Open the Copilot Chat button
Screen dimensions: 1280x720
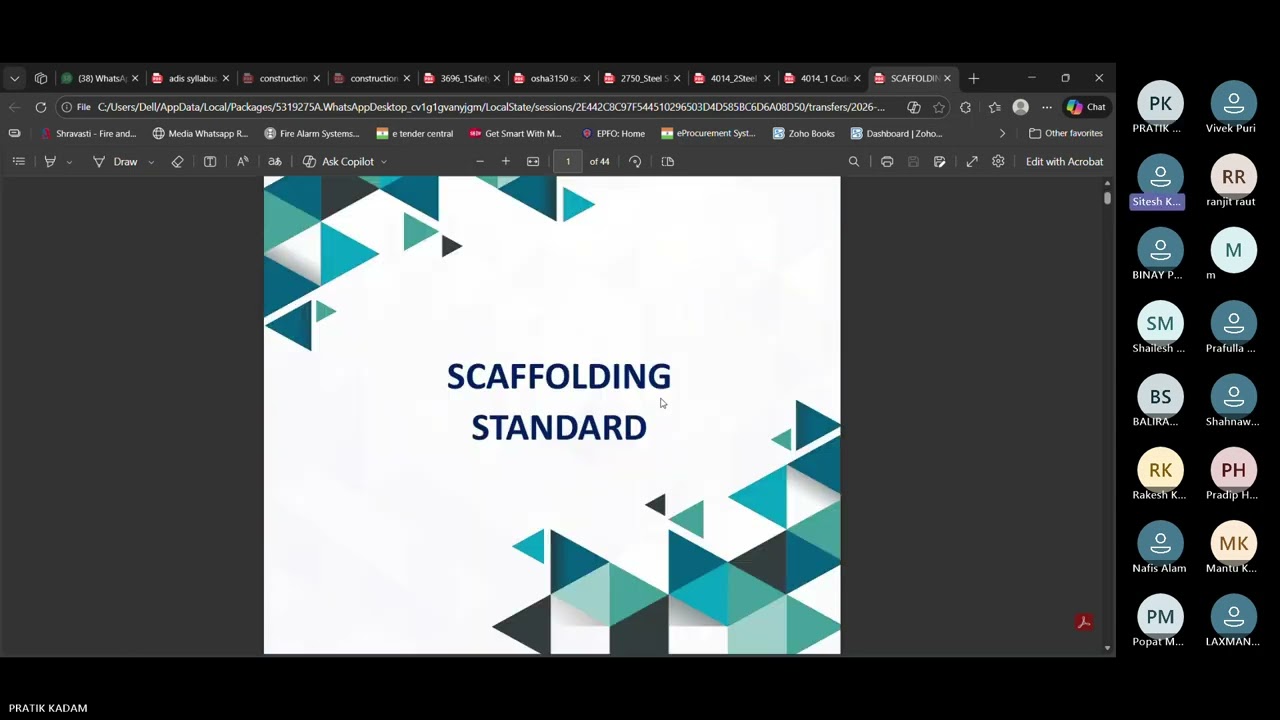point(1087,107)
